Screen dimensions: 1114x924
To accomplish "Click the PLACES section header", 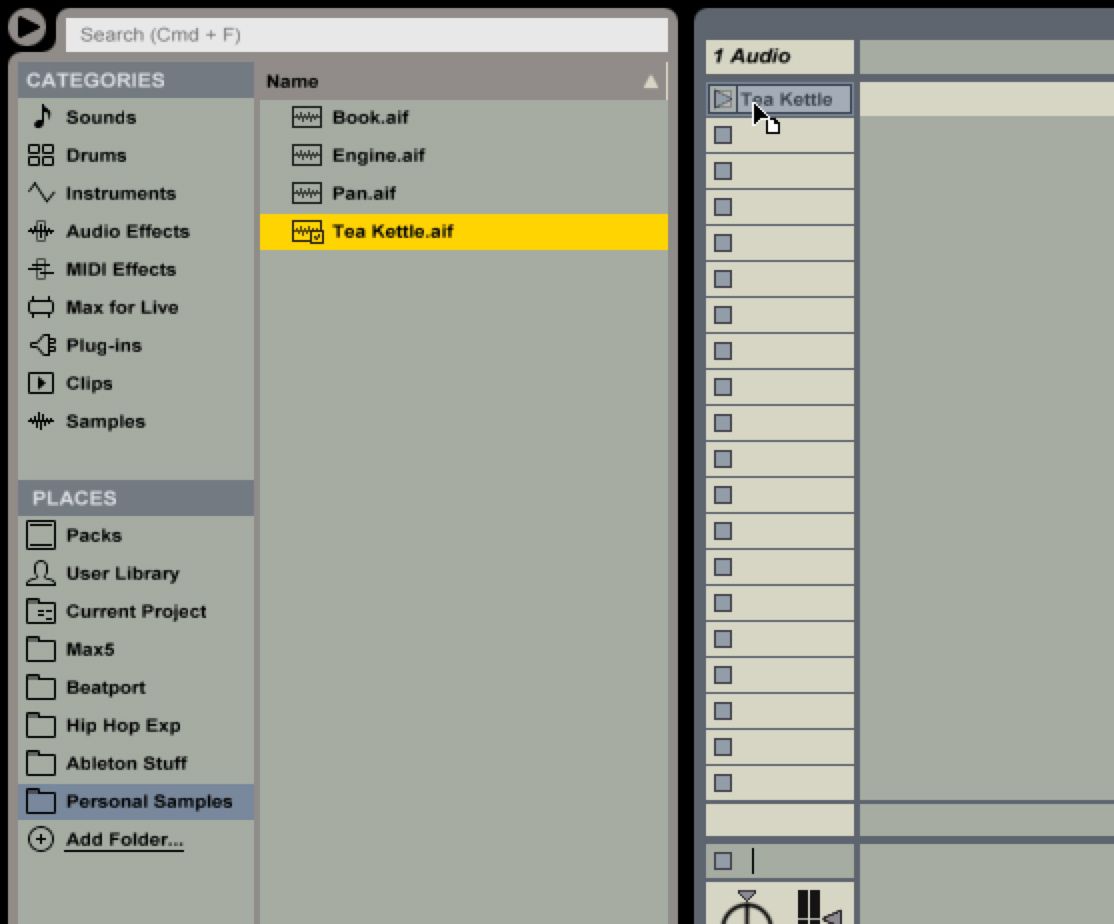I will (x=136, y=497).
